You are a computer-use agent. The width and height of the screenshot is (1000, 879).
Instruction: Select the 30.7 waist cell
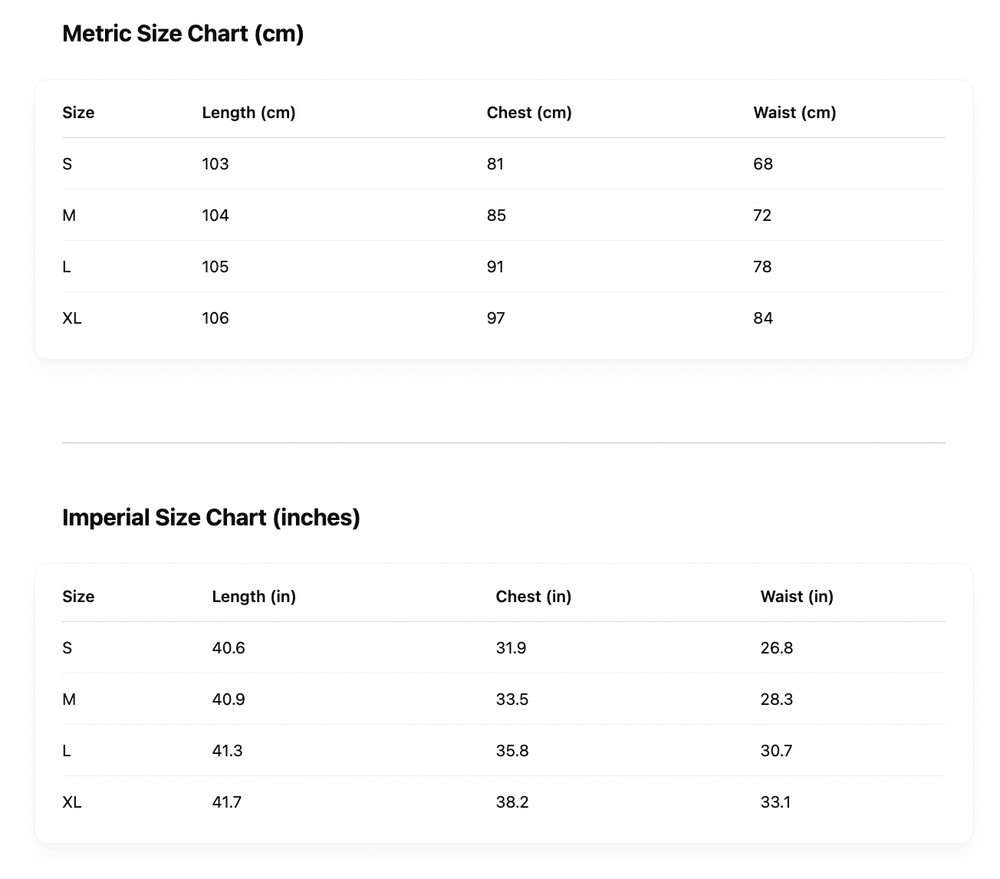coord(776,751)
